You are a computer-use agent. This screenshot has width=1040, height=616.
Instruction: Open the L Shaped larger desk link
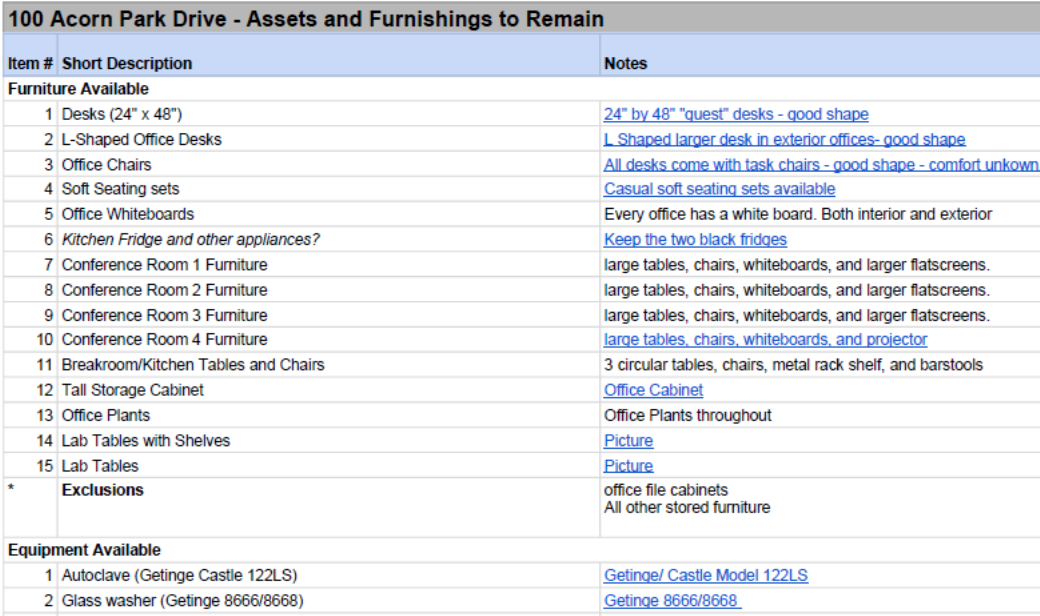tap(784, 139)
